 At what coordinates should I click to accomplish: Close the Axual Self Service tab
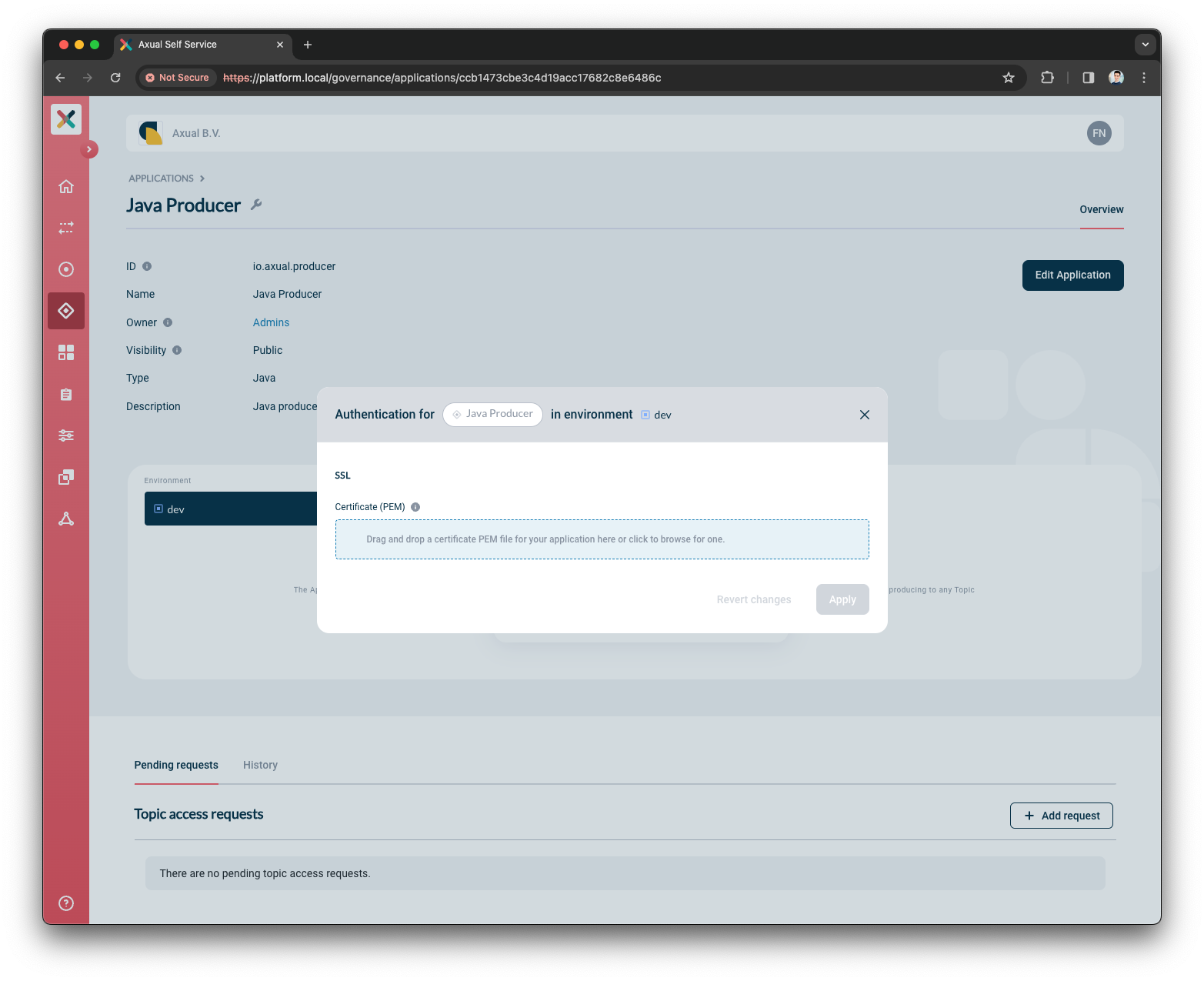pyautogui.click(x=280, y=45)
